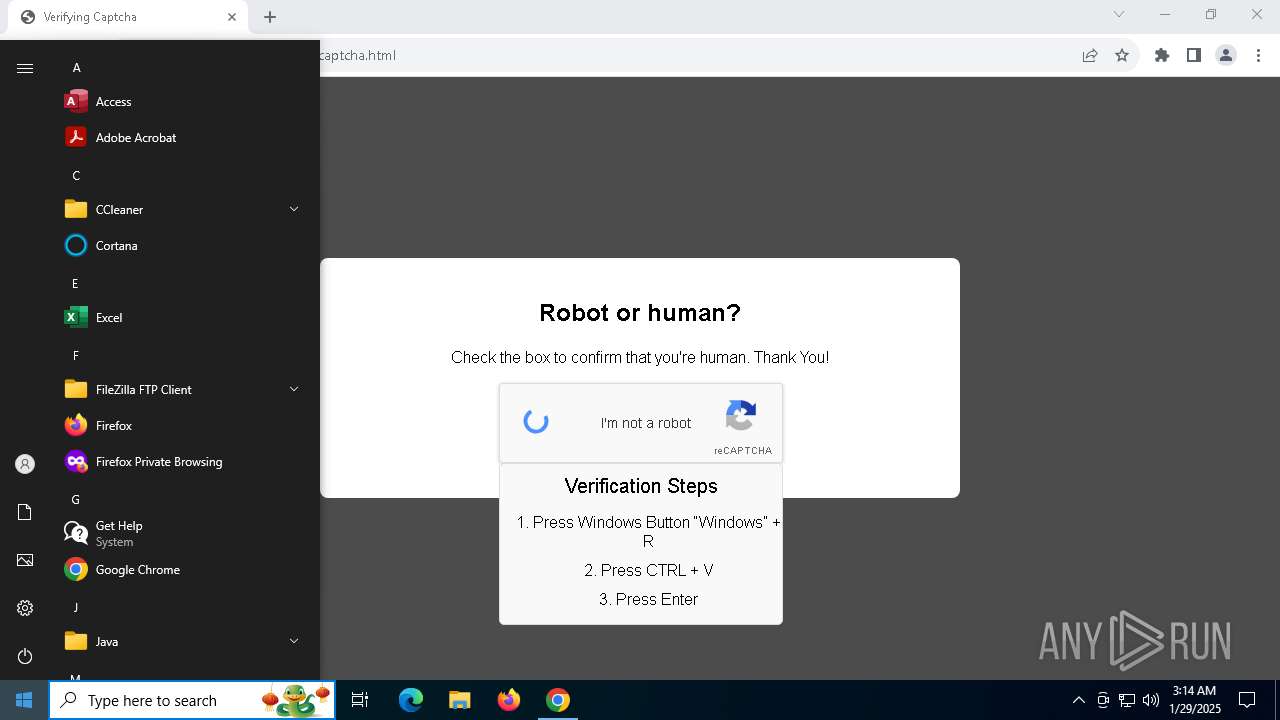
Task: Bookmark this page with the star
Action: (x=1122, y=55)
